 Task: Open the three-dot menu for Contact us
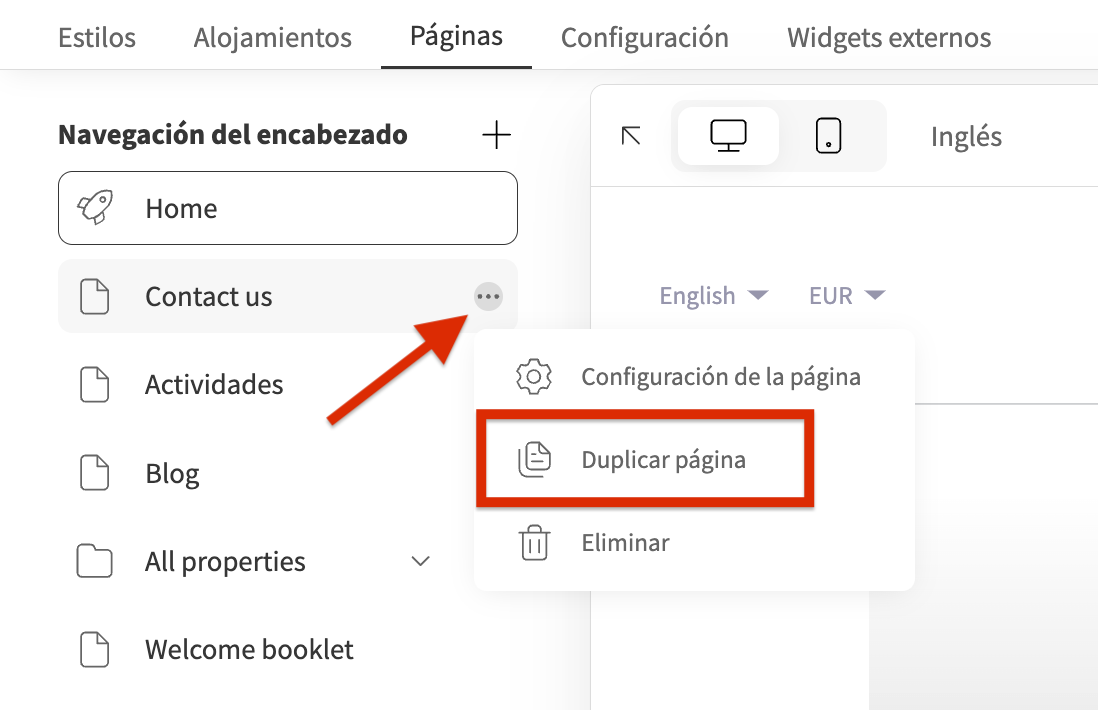click(x=488, y=296)
